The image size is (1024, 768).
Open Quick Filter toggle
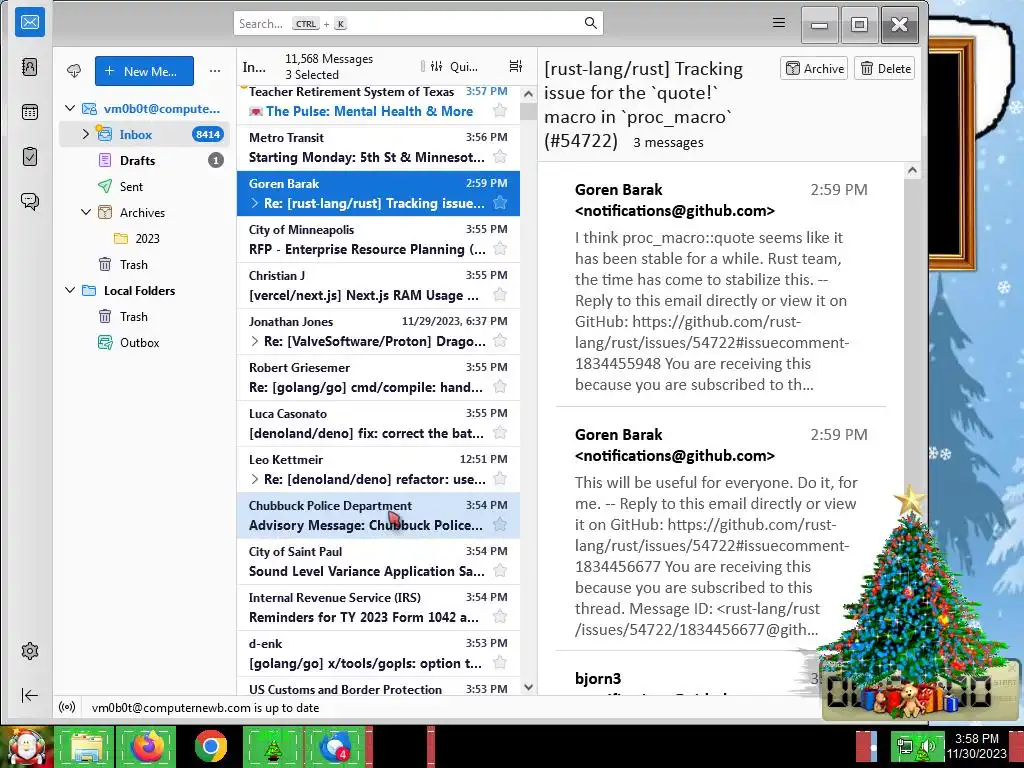pyautogui.click(x=455, y=66)
